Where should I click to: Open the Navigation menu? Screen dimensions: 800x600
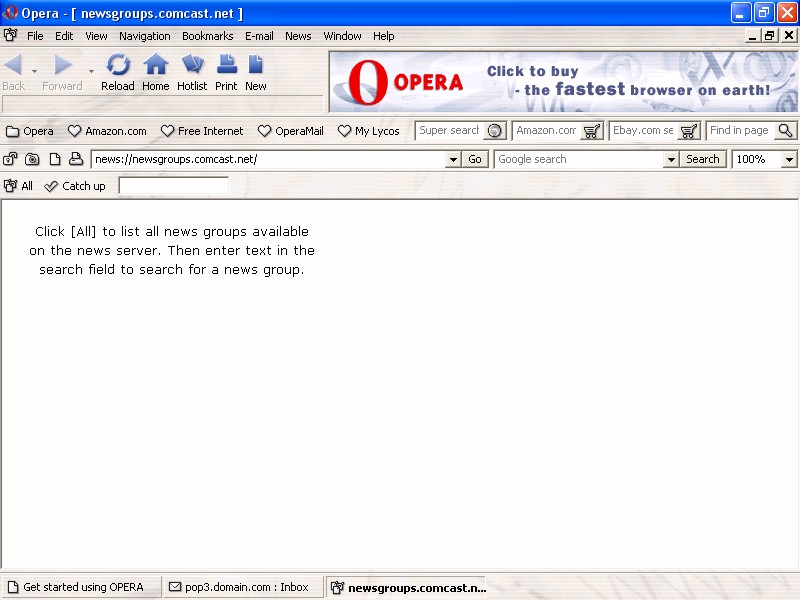pos(145,36)
